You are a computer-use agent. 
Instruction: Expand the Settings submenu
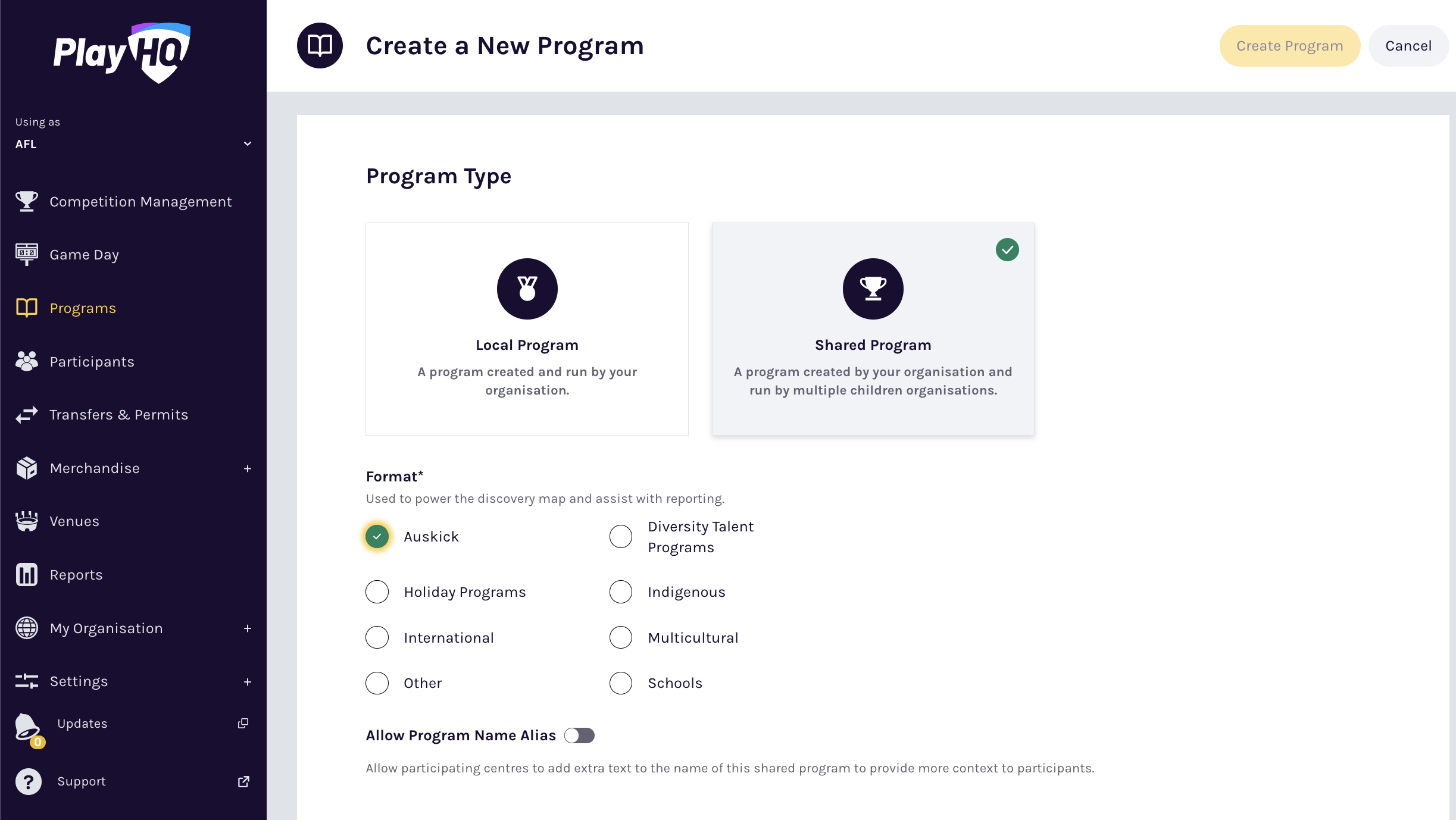(x=247, y=682)
